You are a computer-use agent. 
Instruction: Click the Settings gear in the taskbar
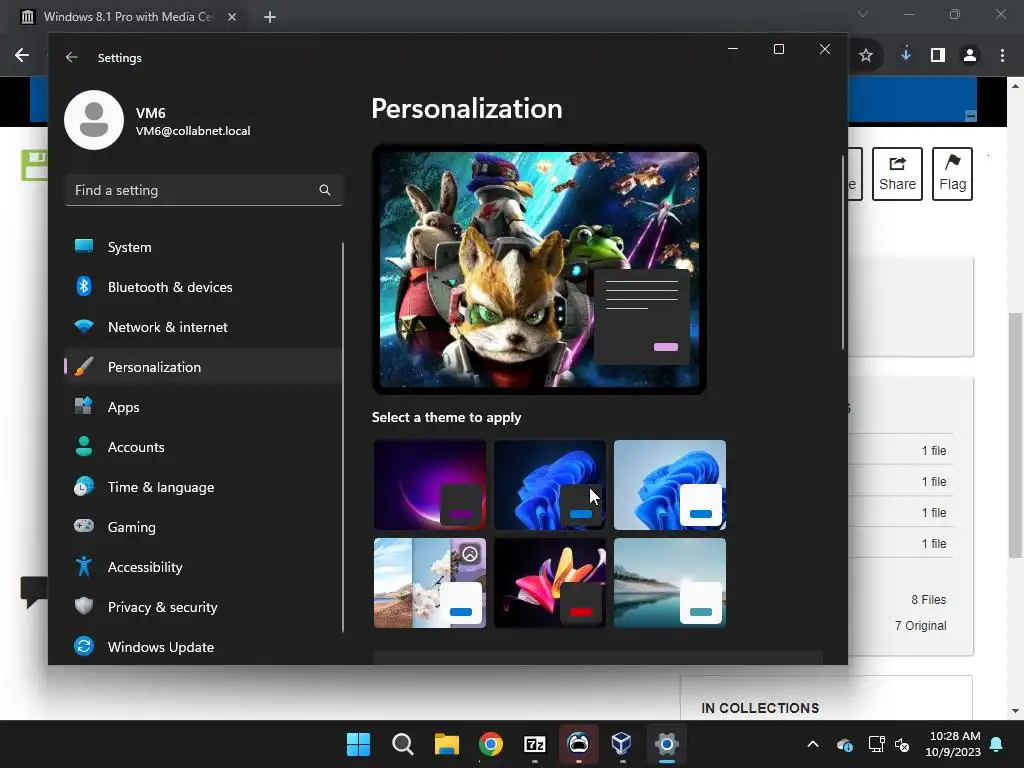pyautogui.click(x=666, y=744)
